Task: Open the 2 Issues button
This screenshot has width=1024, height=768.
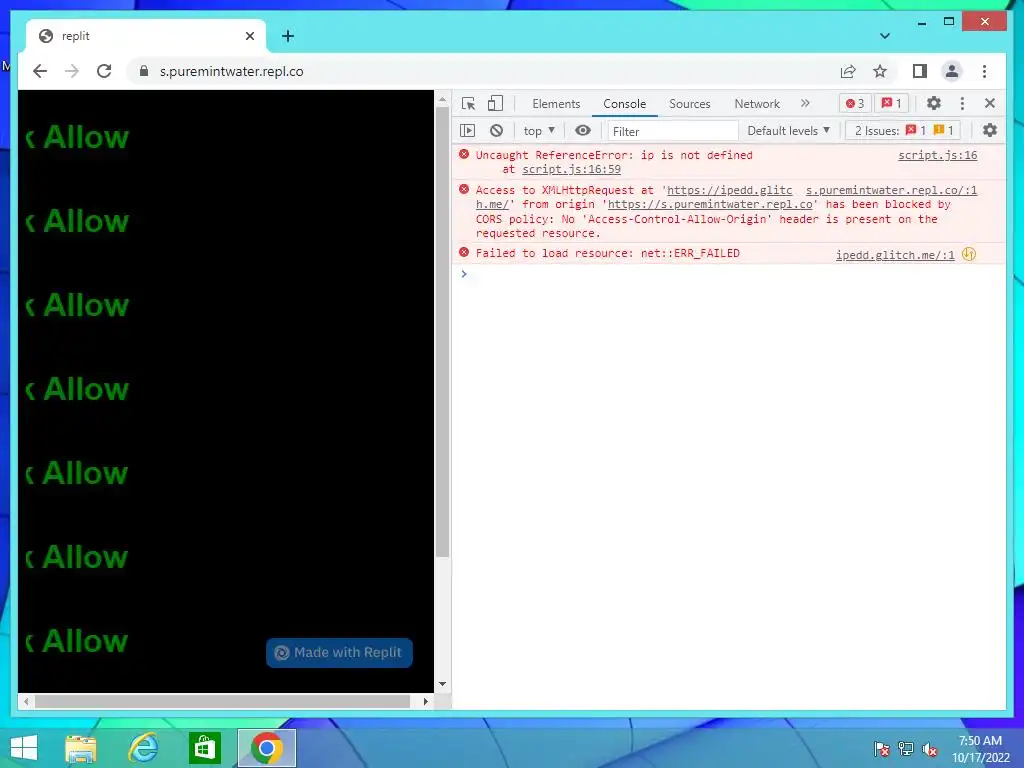Action: [904, 131]
